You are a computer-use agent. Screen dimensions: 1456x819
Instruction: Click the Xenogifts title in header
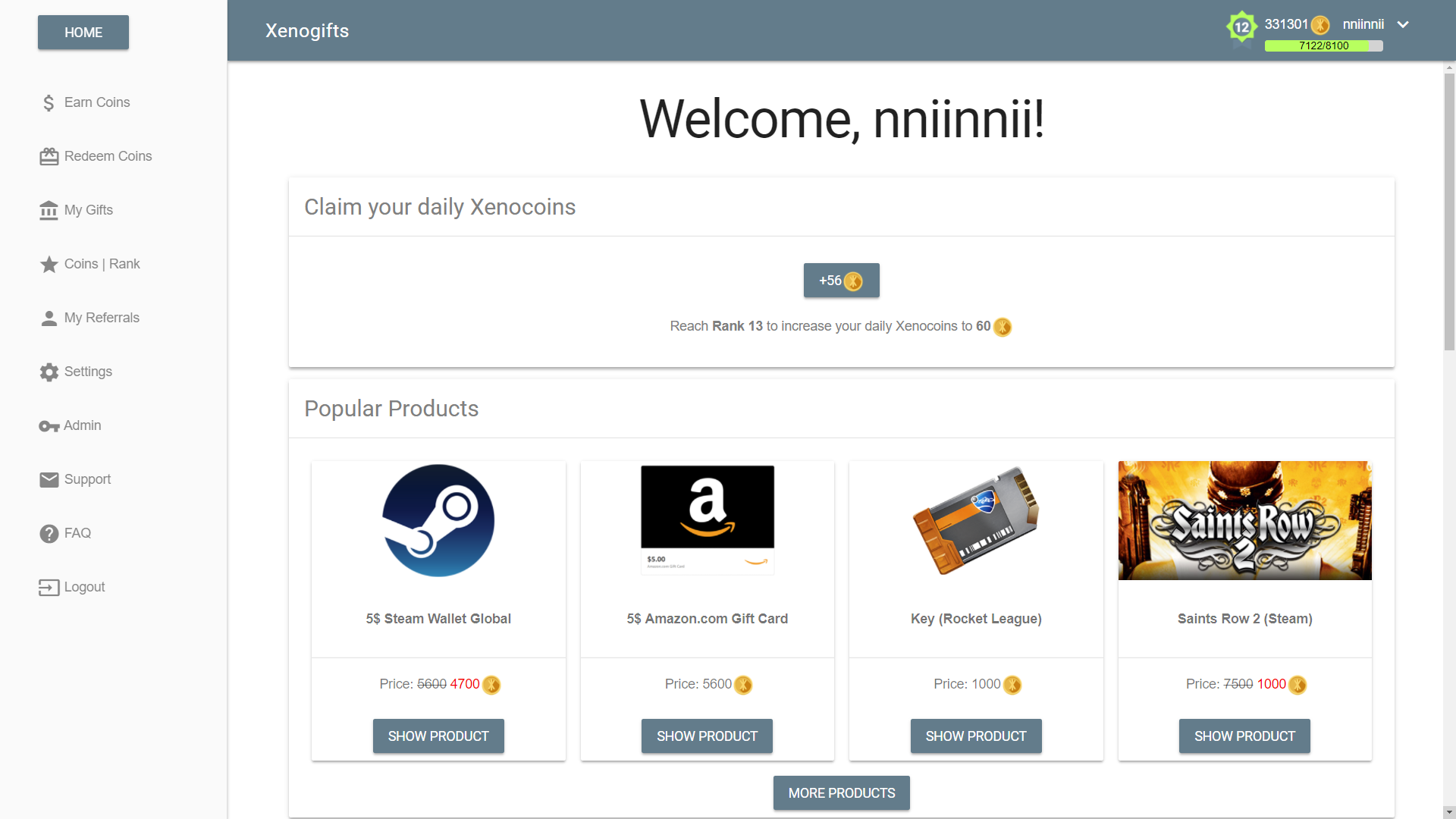(307, 31)
